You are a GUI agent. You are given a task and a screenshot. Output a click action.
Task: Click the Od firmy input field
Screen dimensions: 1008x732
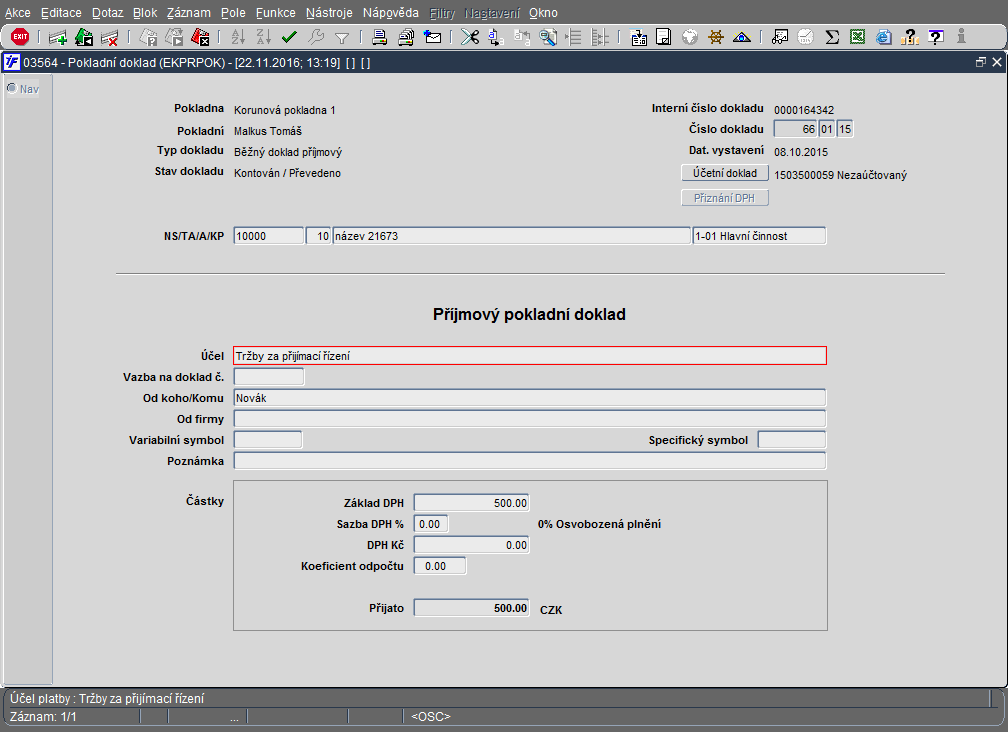tap(530, 419)
